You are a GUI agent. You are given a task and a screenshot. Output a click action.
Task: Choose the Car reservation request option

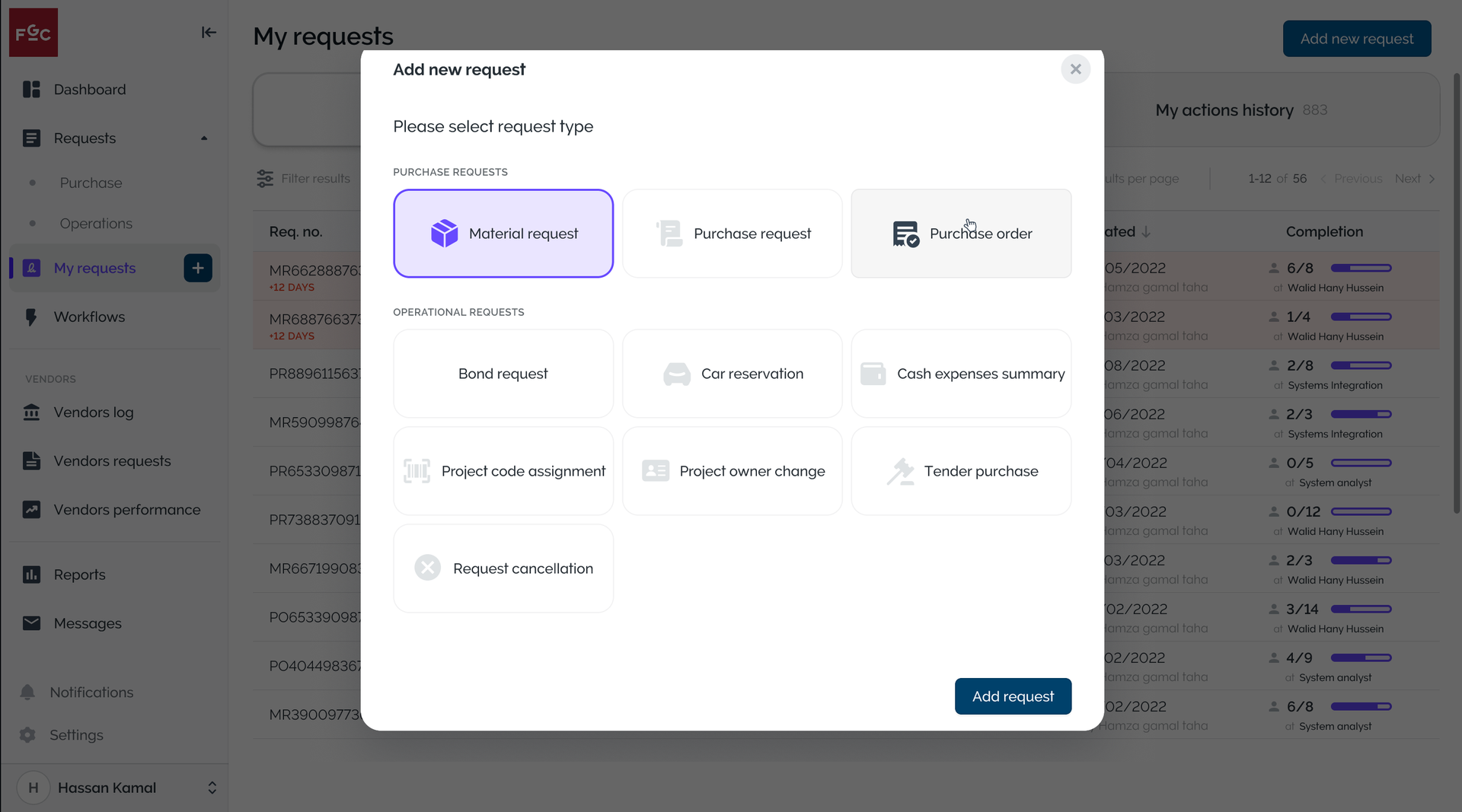pos(732,374)
